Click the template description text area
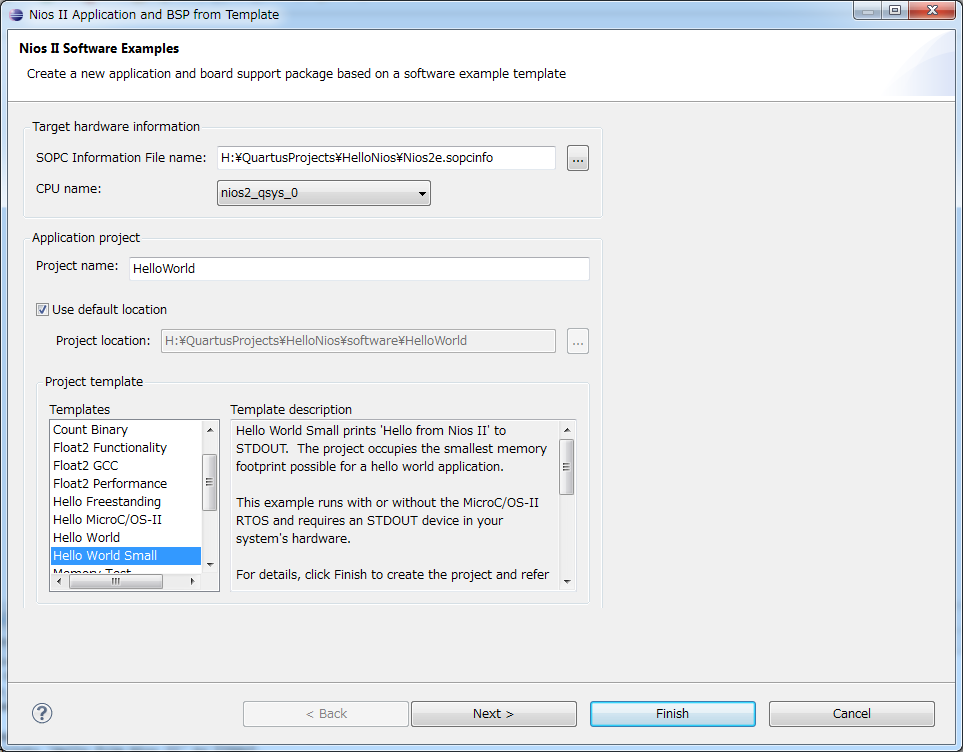This screenshot has height=752, width=963. click(395, 505)
